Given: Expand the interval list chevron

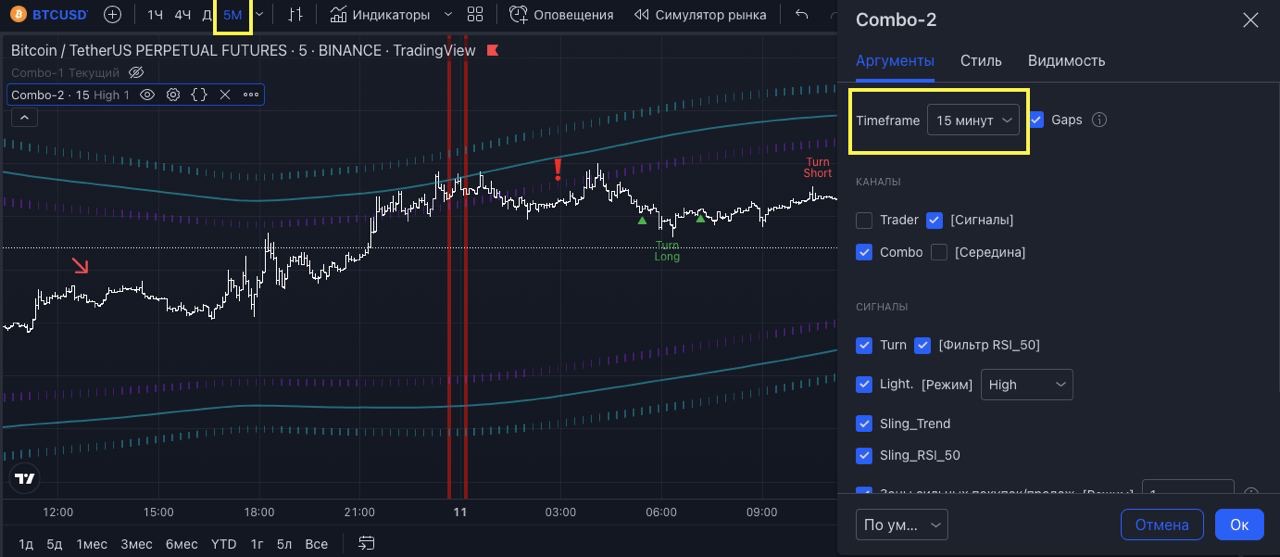Looking at the screenshot, I should [260, 15].
